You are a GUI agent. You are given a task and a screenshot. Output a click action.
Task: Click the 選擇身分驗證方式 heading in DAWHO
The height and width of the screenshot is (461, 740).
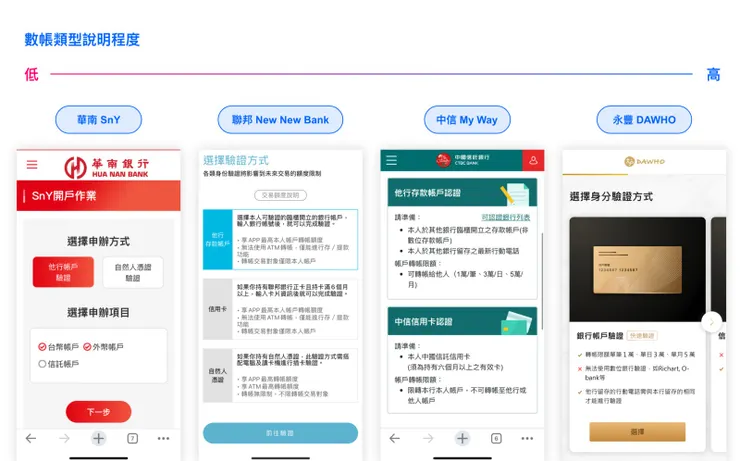[x=611, y=197]
